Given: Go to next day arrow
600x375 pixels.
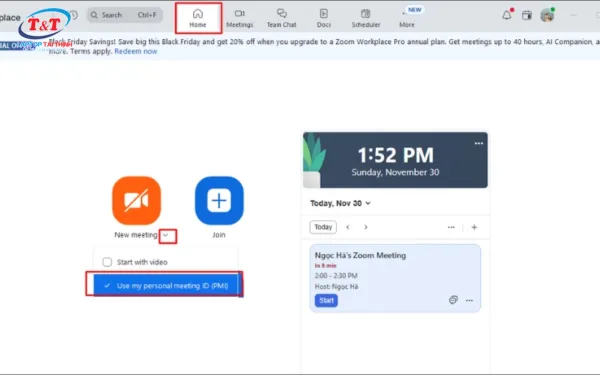Looking at the screenshot, I should (x=366, y=227).
